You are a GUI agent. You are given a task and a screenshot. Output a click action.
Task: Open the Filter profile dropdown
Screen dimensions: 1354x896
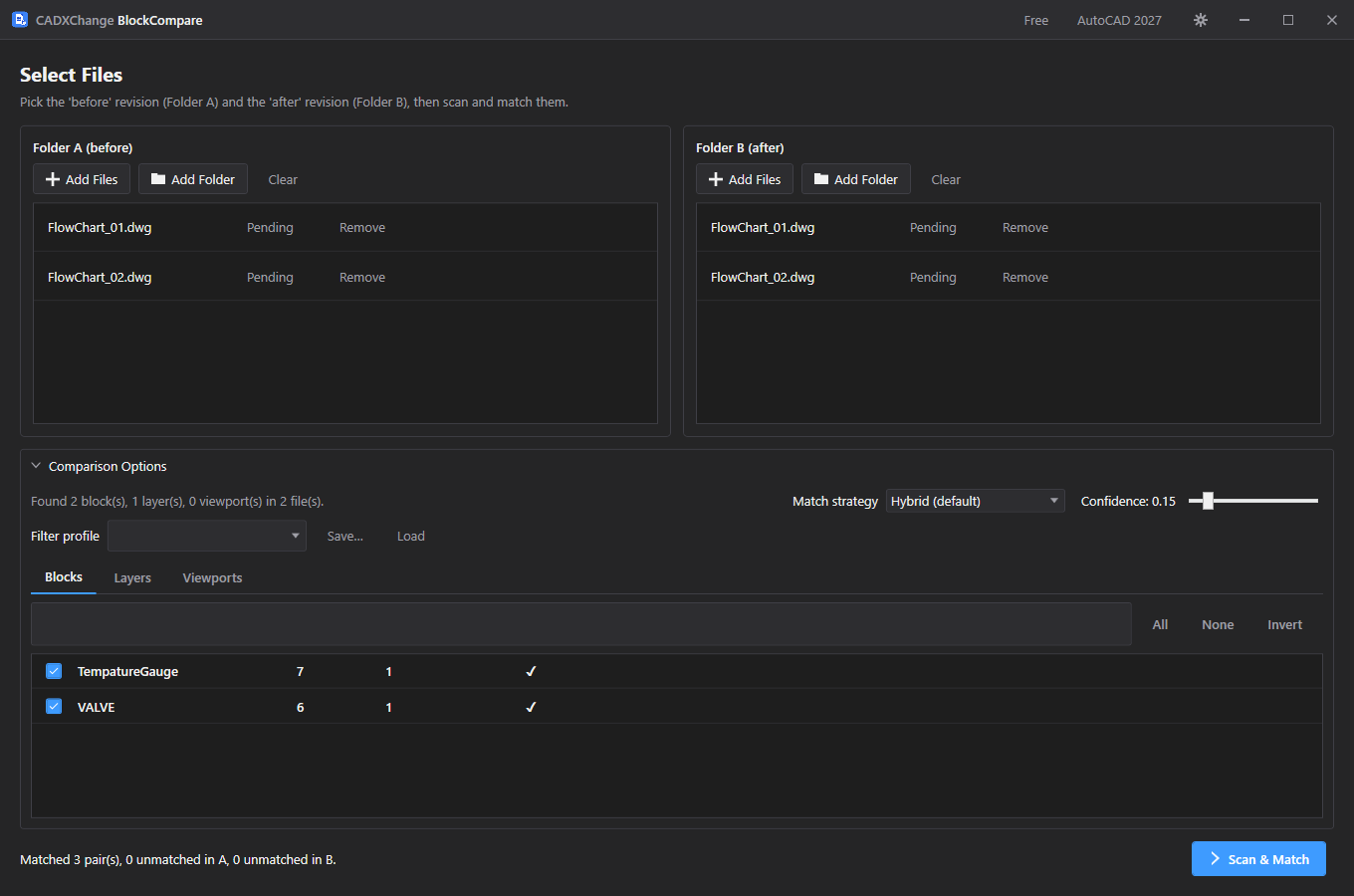(207, 536)
